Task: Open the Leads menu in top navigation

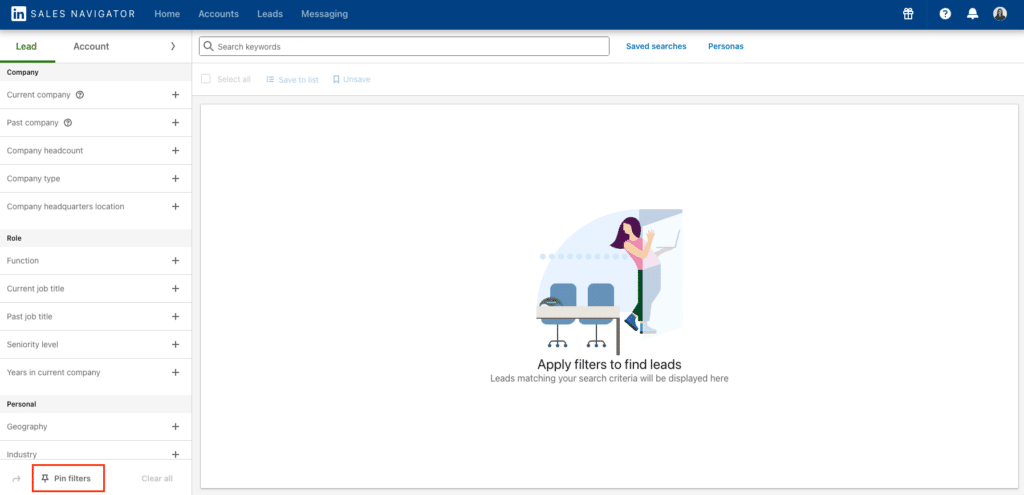Action: [x=270, y=14]
